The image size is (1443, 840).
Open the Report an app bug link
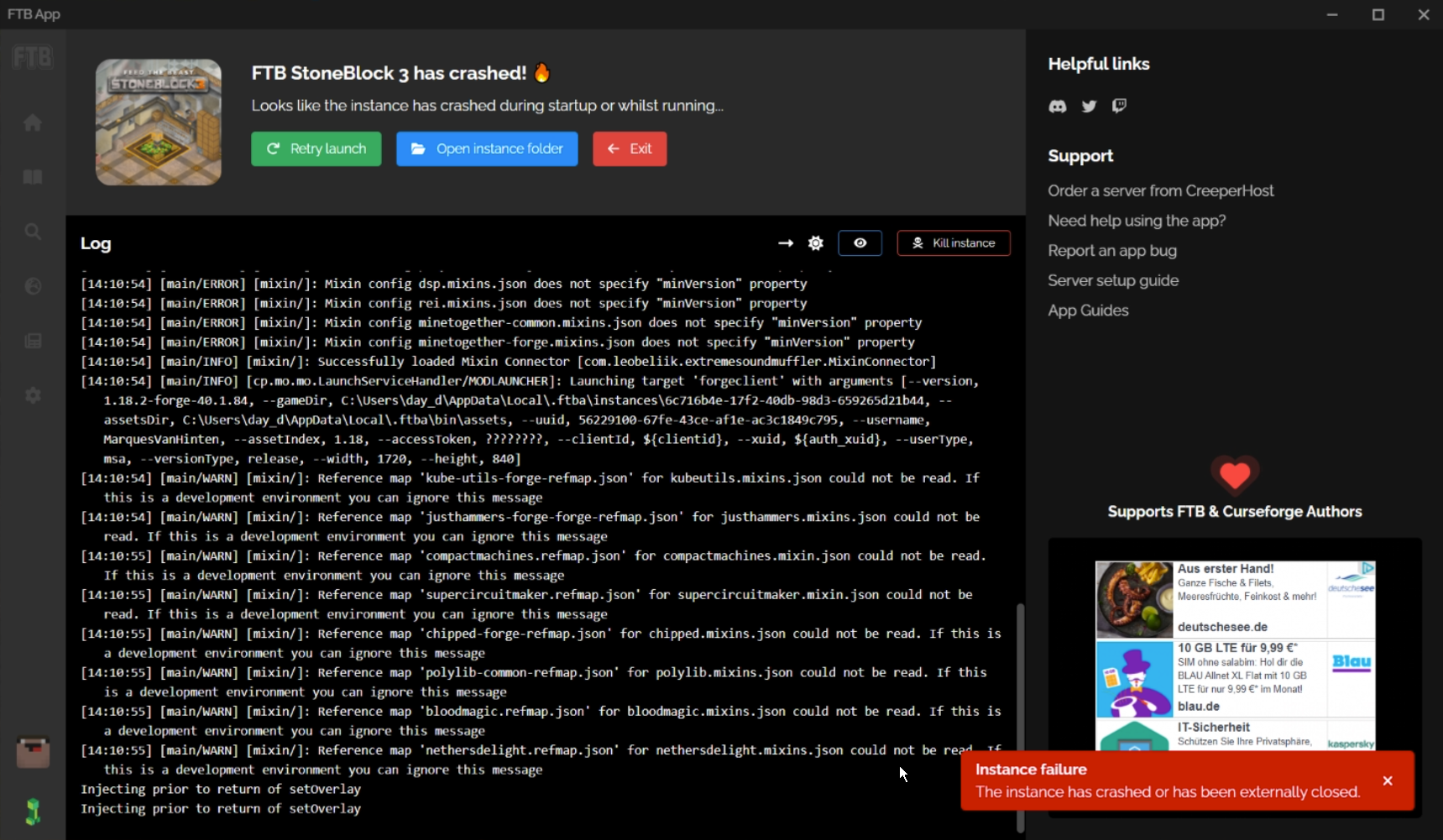[x=1112, y=250]
